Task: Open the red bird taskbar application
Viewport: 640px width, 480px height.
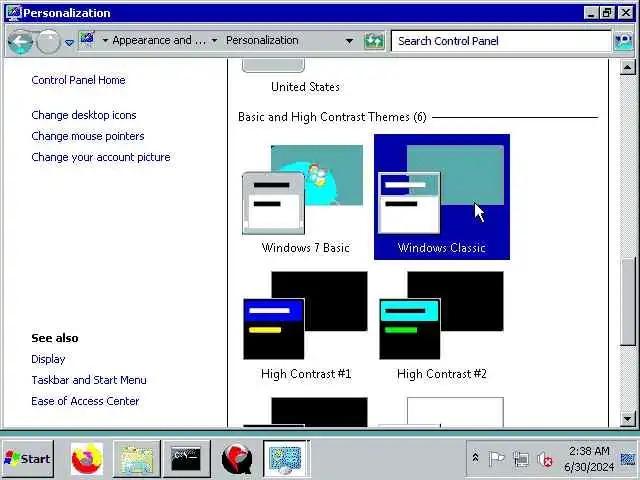Action: coord(237,459)
